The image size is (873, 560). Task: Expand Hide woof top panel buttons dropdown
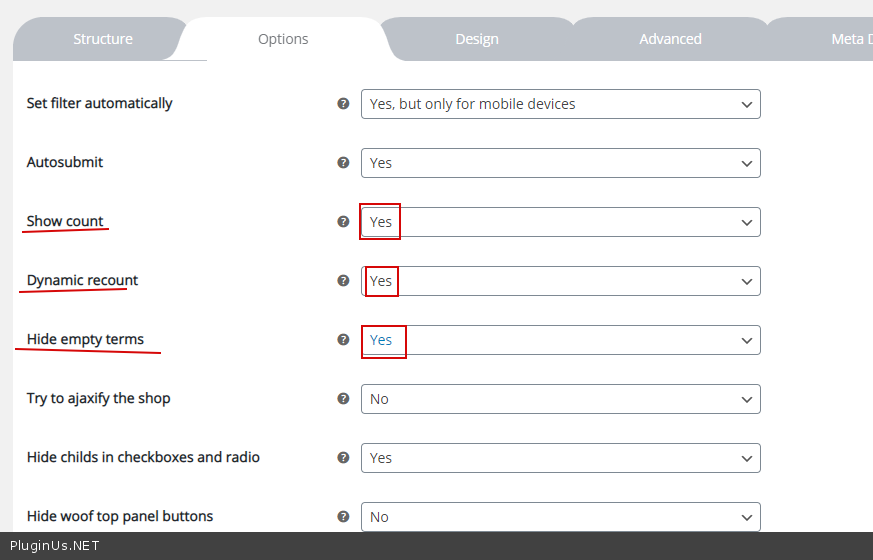tap(560, 517)
